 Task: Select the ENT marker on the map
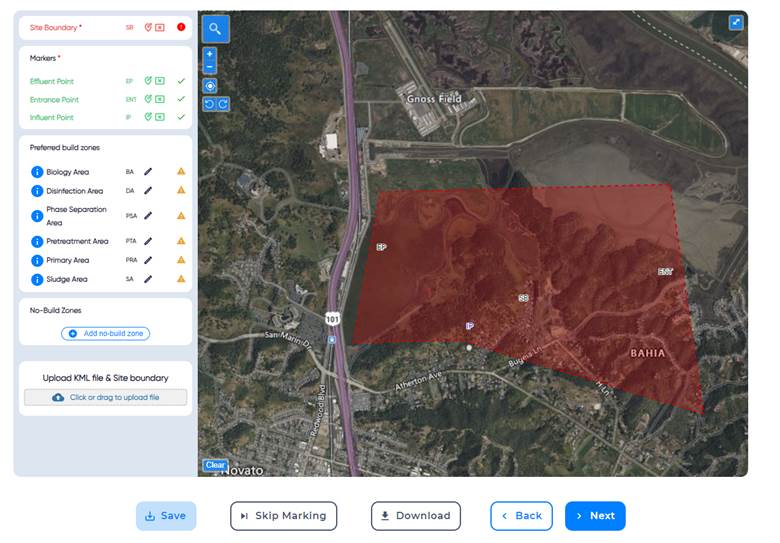click(x=665, y=272)
